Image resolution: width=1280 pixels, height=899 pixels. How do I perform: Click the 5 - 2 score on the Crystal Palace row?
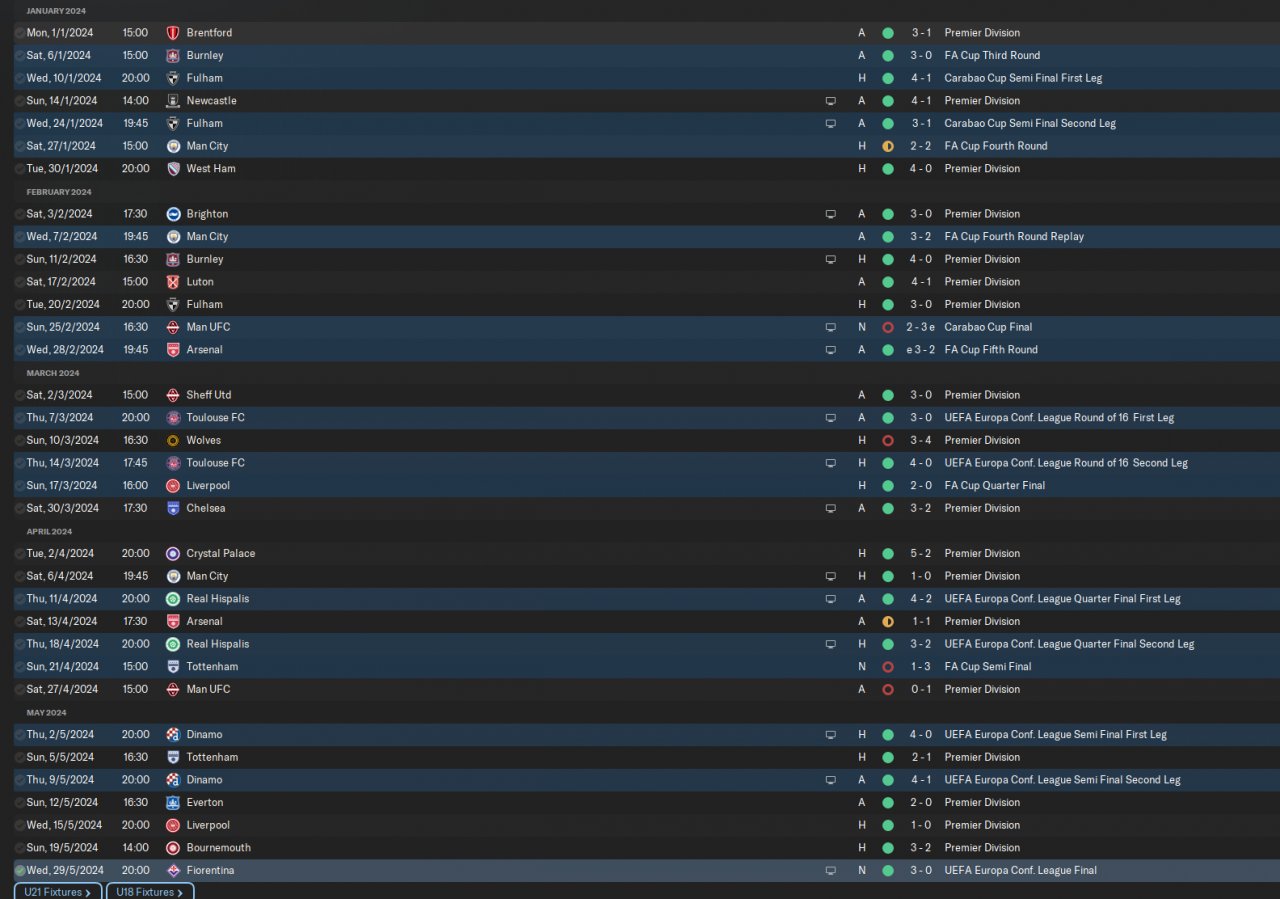(922, 554)
